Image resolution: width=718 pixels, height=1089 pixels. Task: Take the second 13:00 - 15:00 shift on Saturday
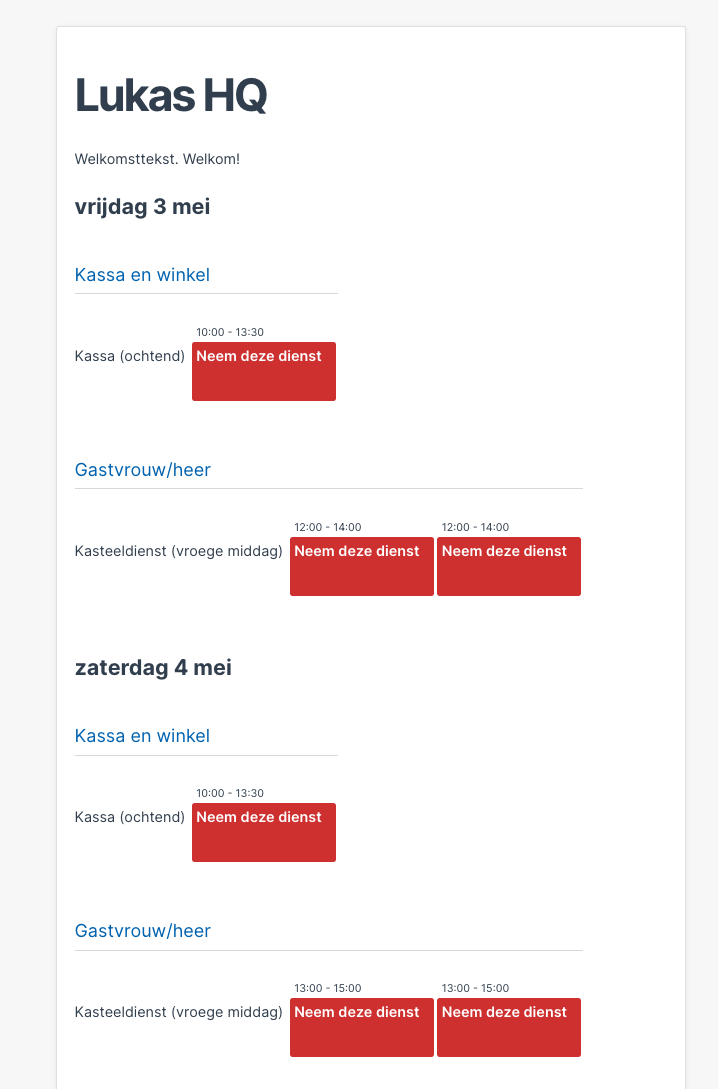coord(508,1027)
